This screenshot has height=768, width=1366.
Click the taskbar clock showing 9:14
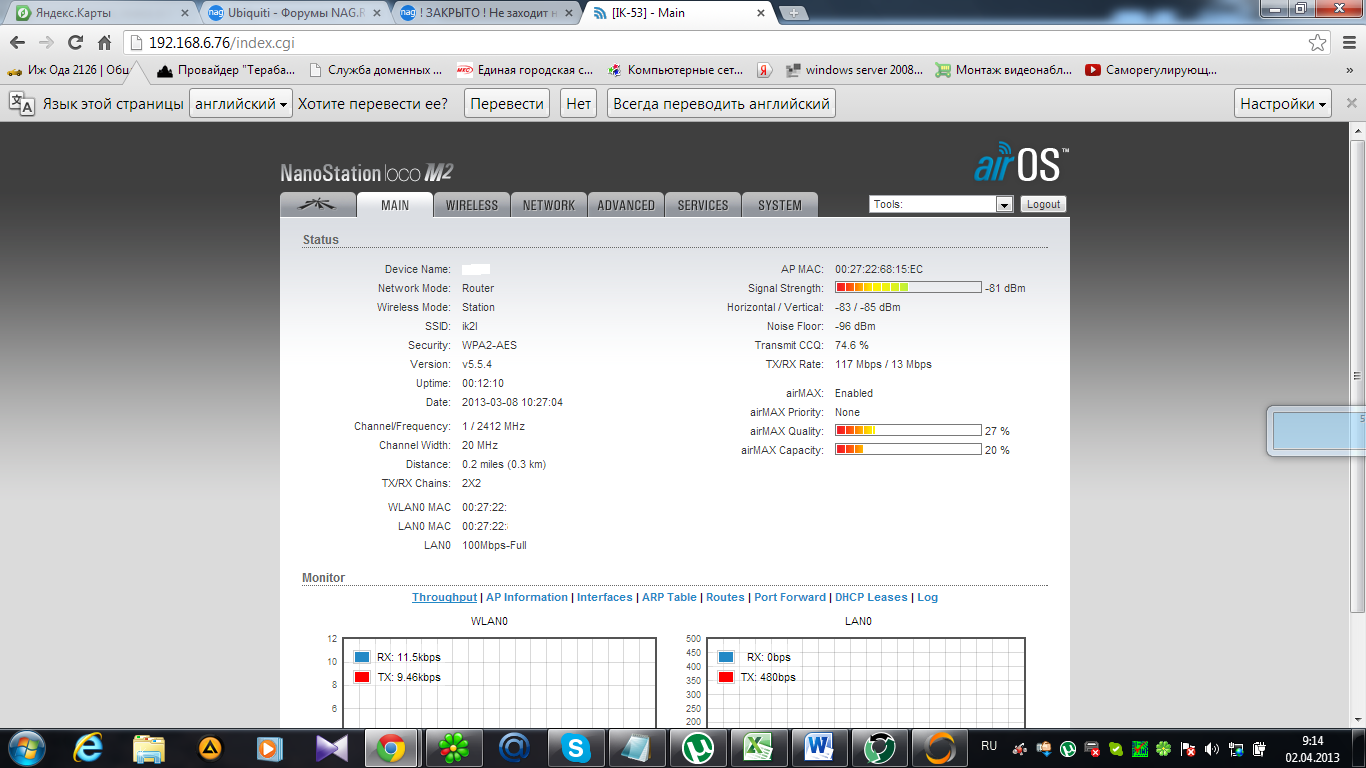1312,748
